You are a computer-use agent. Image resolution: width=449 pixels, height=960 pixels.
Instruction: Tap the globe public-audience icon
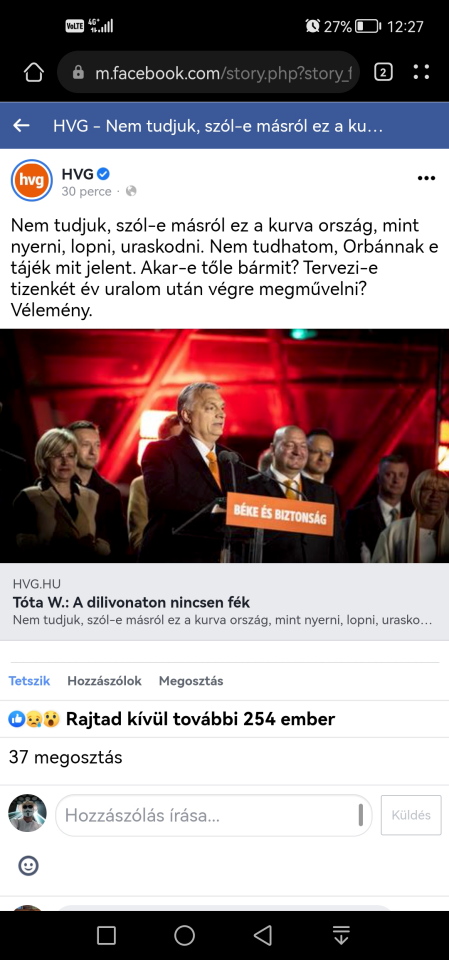131,192
